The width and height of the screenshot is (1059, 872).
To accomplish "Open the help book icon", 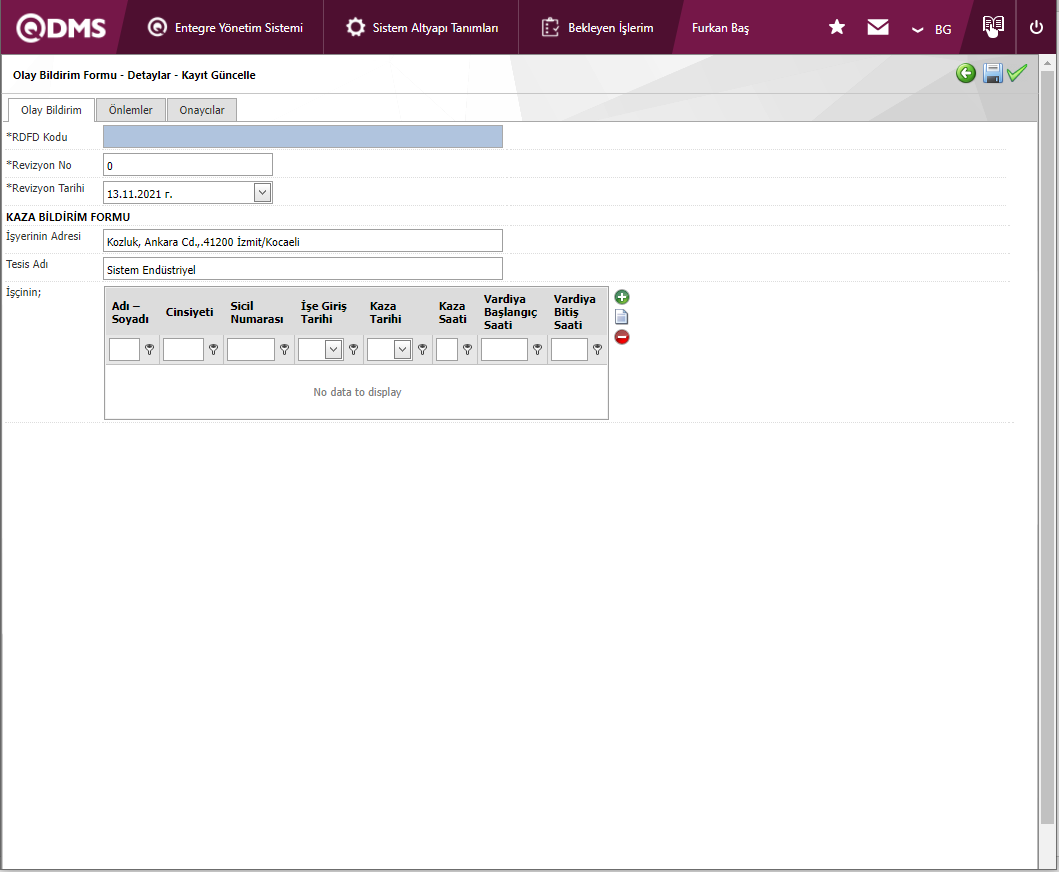I will tap(992, 27).
